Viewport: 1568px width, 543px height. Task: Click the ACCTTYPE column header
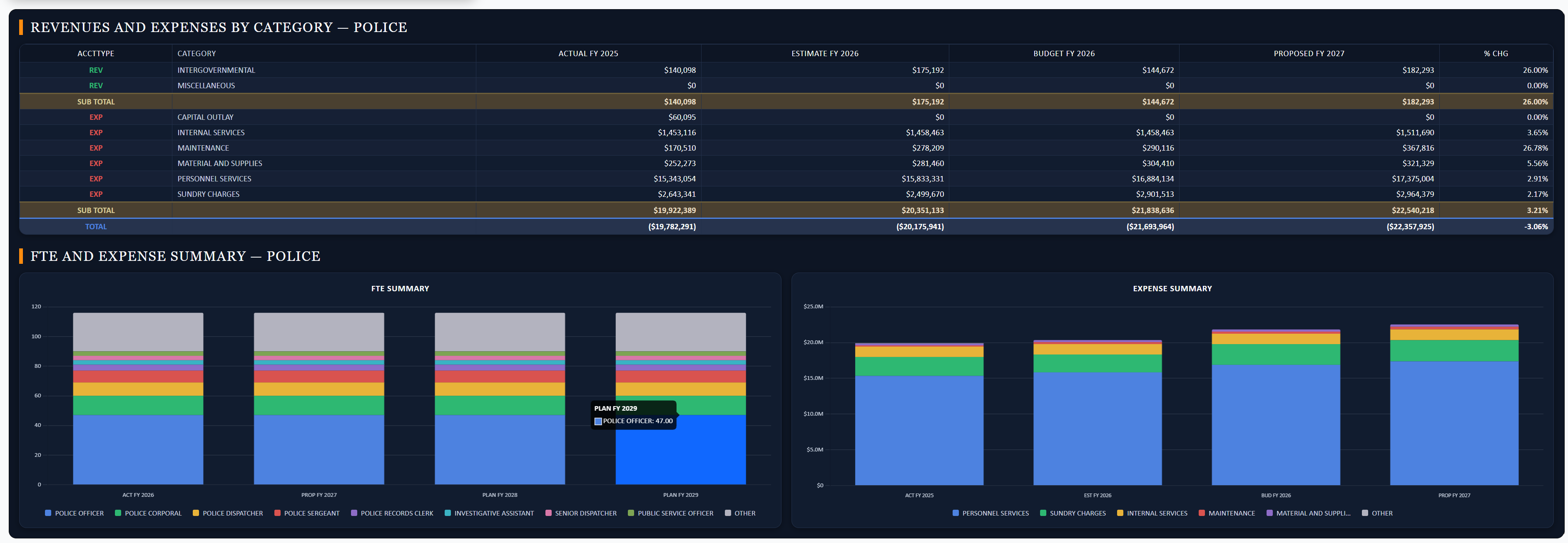pos(96,54)
